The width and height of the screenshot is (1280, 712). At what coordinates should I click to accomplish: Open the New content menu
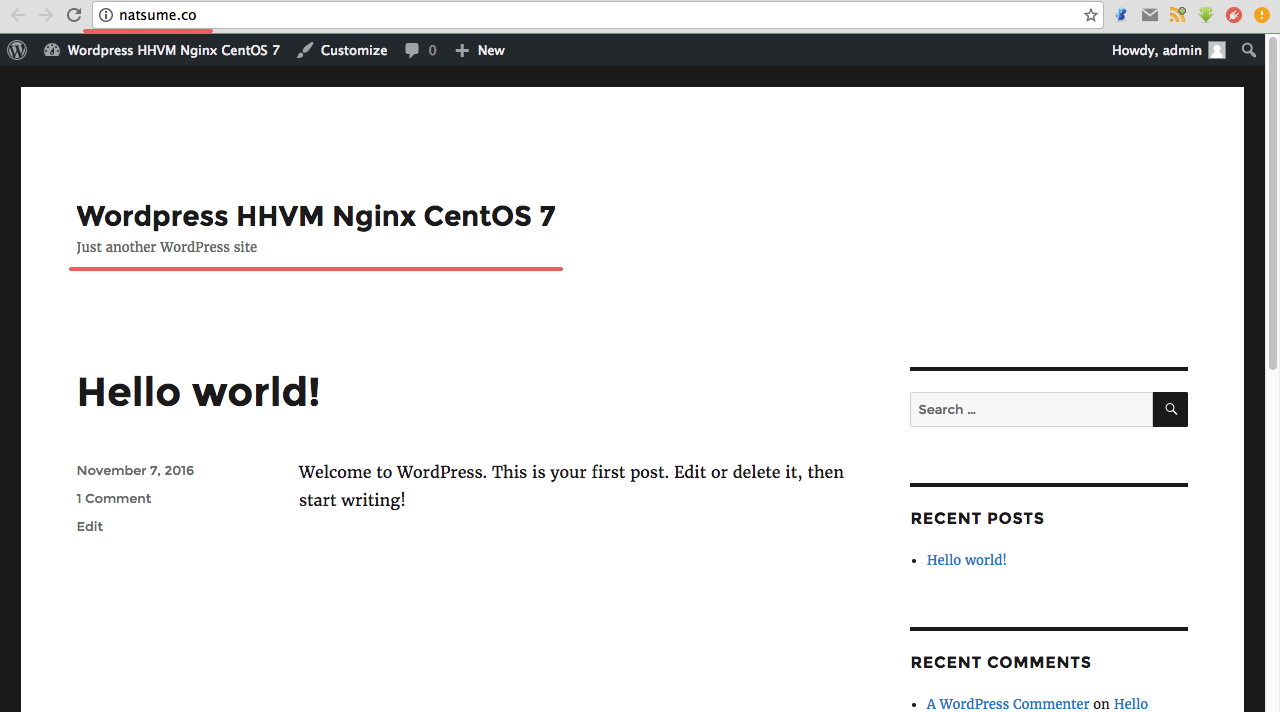[480, 50]
